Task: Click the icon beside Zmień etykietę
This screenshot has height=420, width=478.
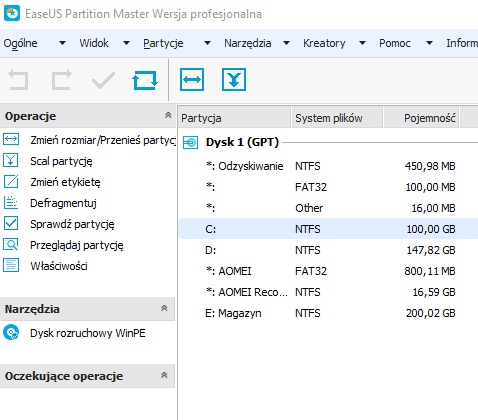Action: pyautogui.click(x=11, y=181)
